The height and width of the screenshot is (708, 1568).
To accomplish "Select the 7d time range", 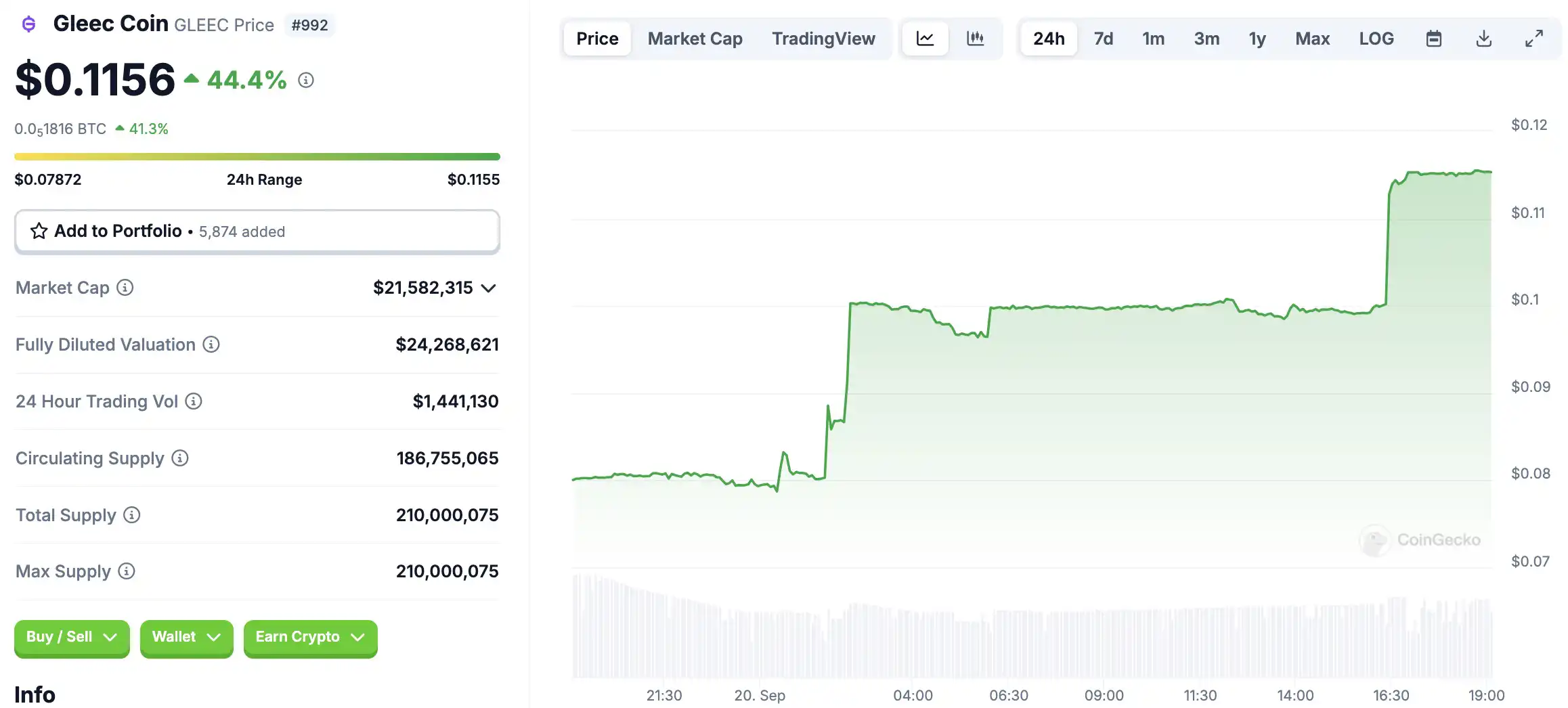I will (x=1103, y=39).
